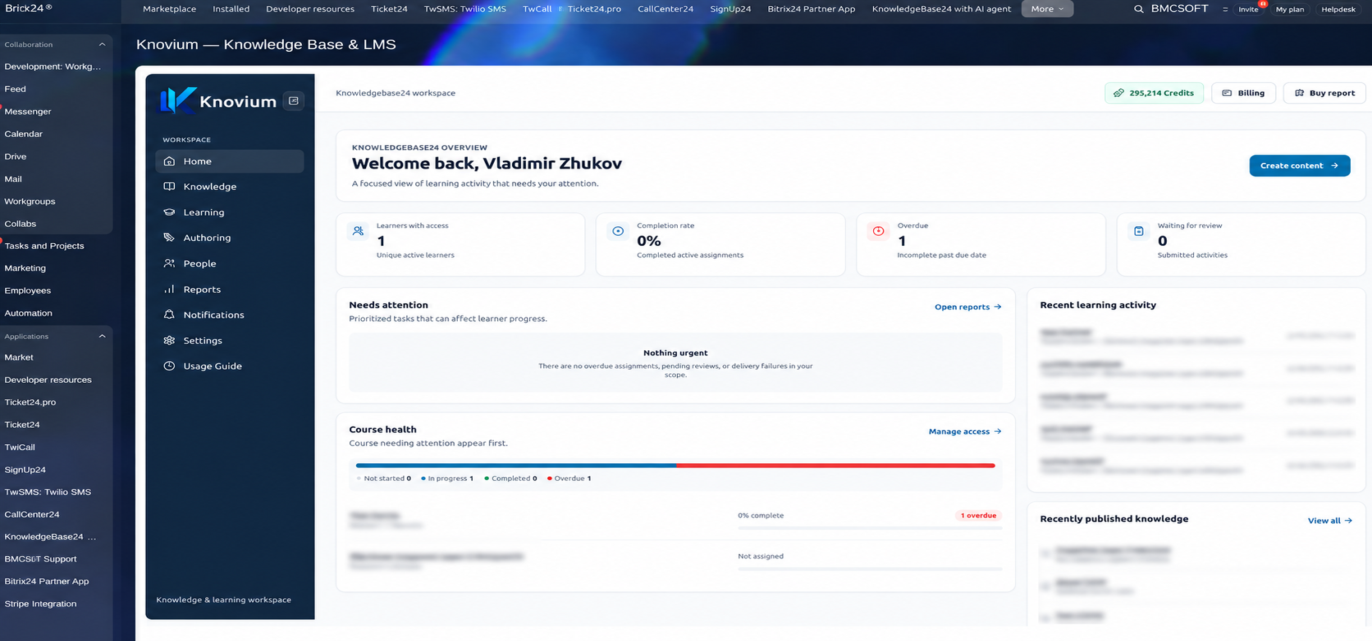Open CallCenter24 in the top menu
The height and width of the screenshot is (641, 1372).
[665, 9]
